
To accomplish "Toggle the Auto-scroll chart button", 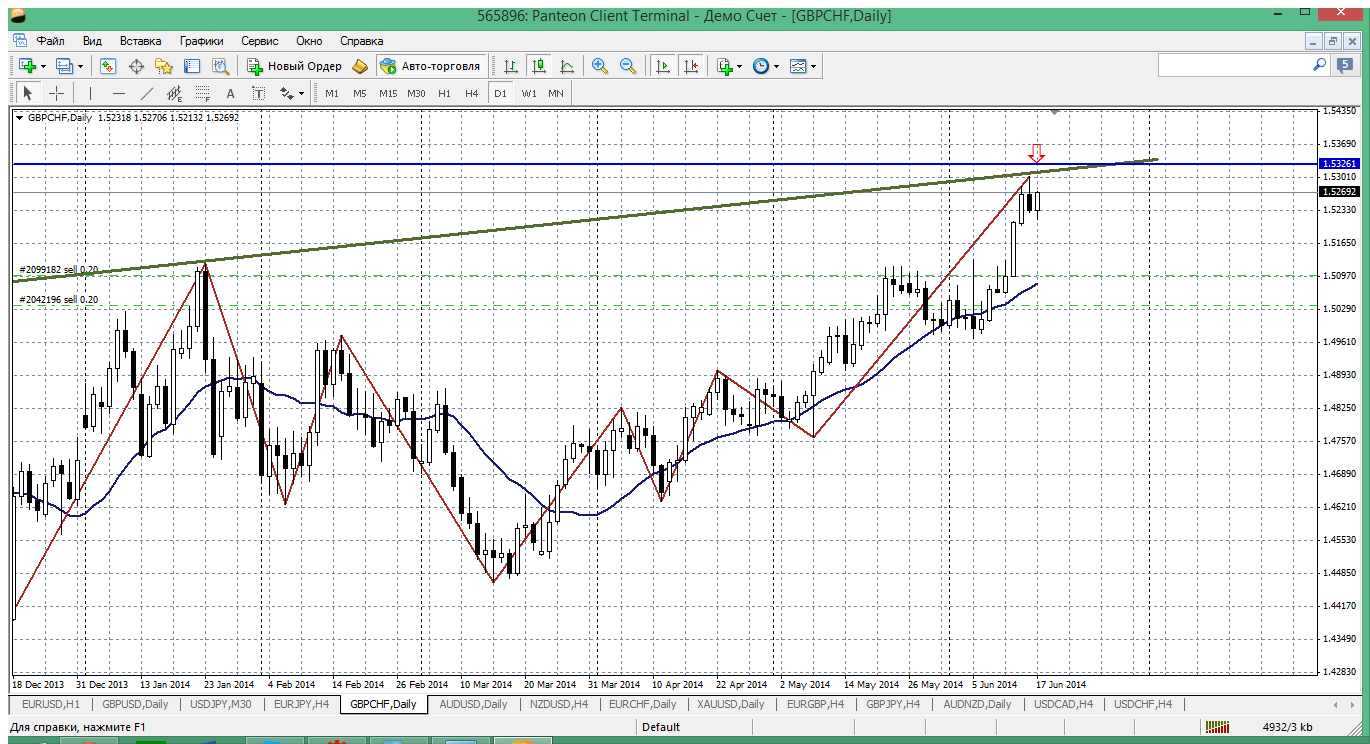I will pyautogui.click(x=662, y=66).
